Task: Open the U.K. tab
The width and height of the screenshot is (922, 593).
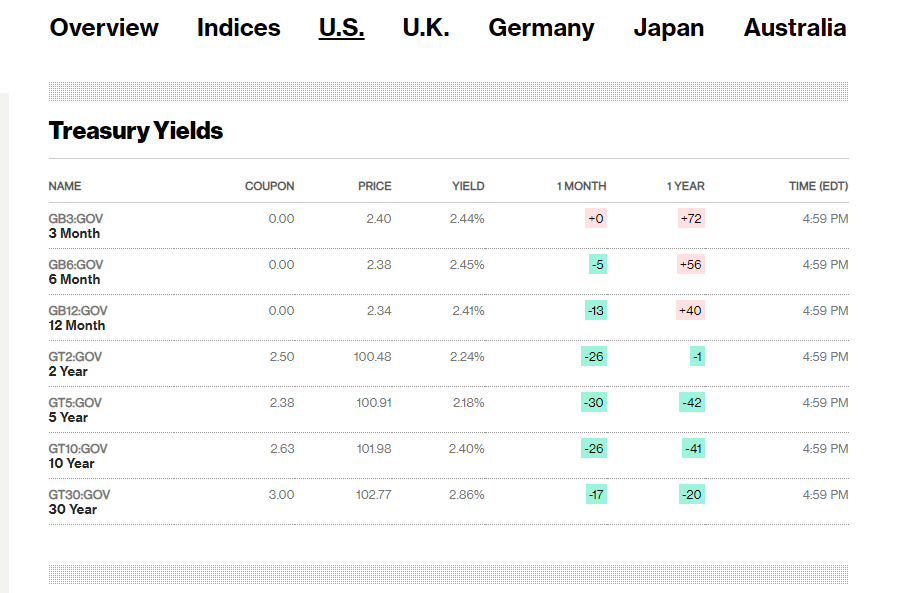Action: pos(426,28)
